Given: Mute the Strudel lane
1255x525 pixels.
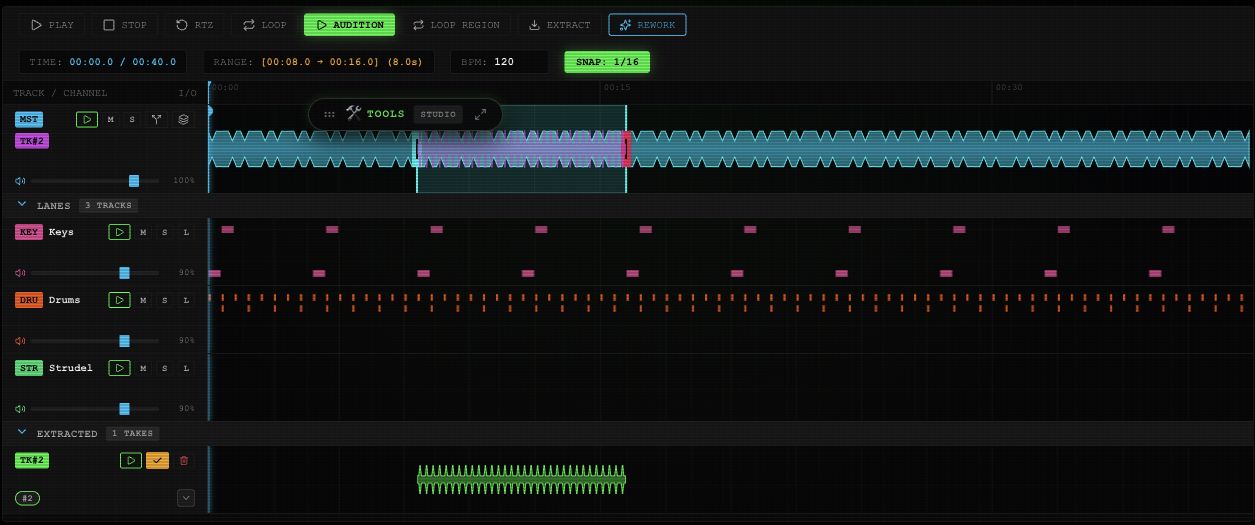Looking at the screenshot, I should pos(143,368).
